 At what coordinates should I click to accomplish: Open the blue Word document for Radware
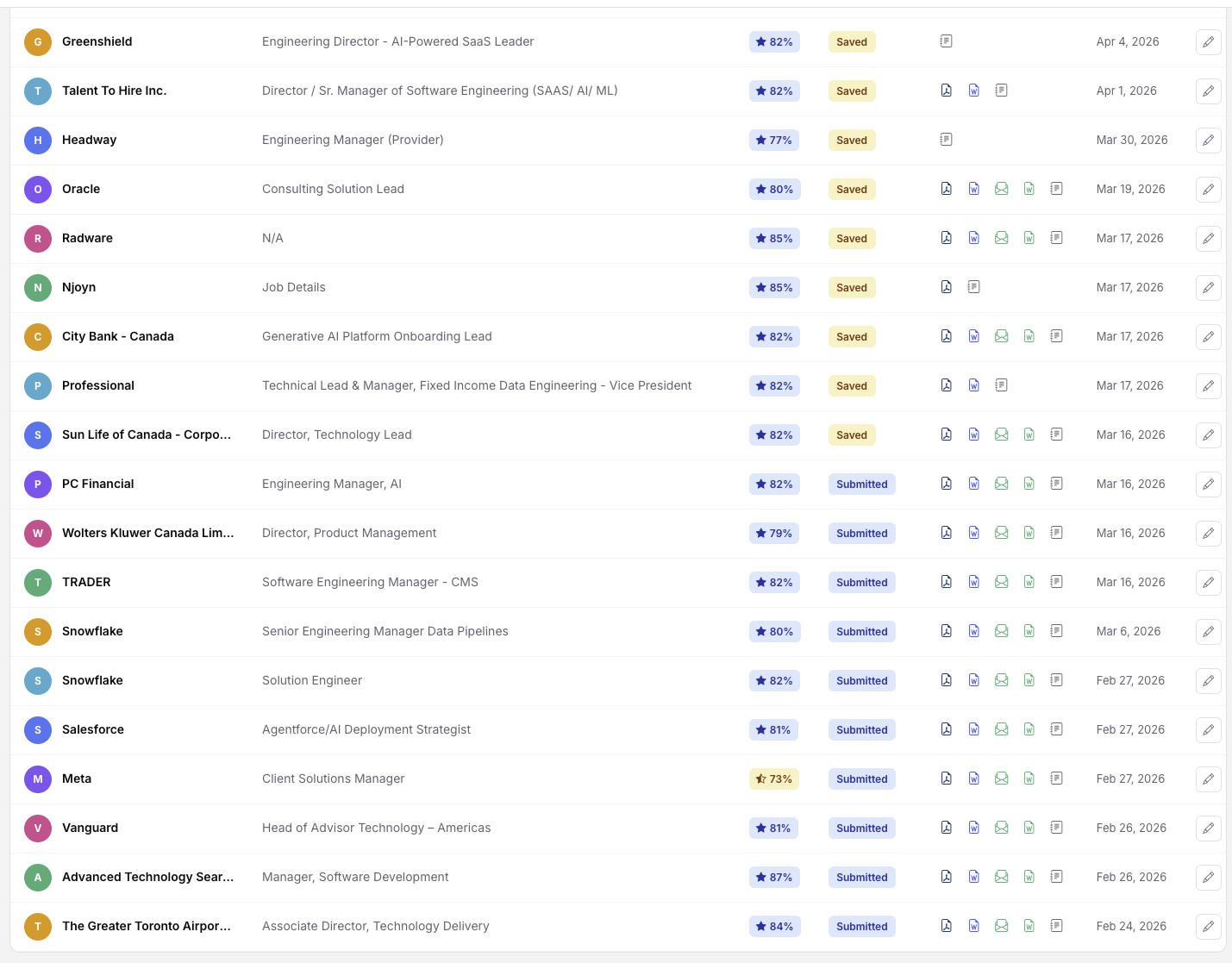tap(973, 238)
